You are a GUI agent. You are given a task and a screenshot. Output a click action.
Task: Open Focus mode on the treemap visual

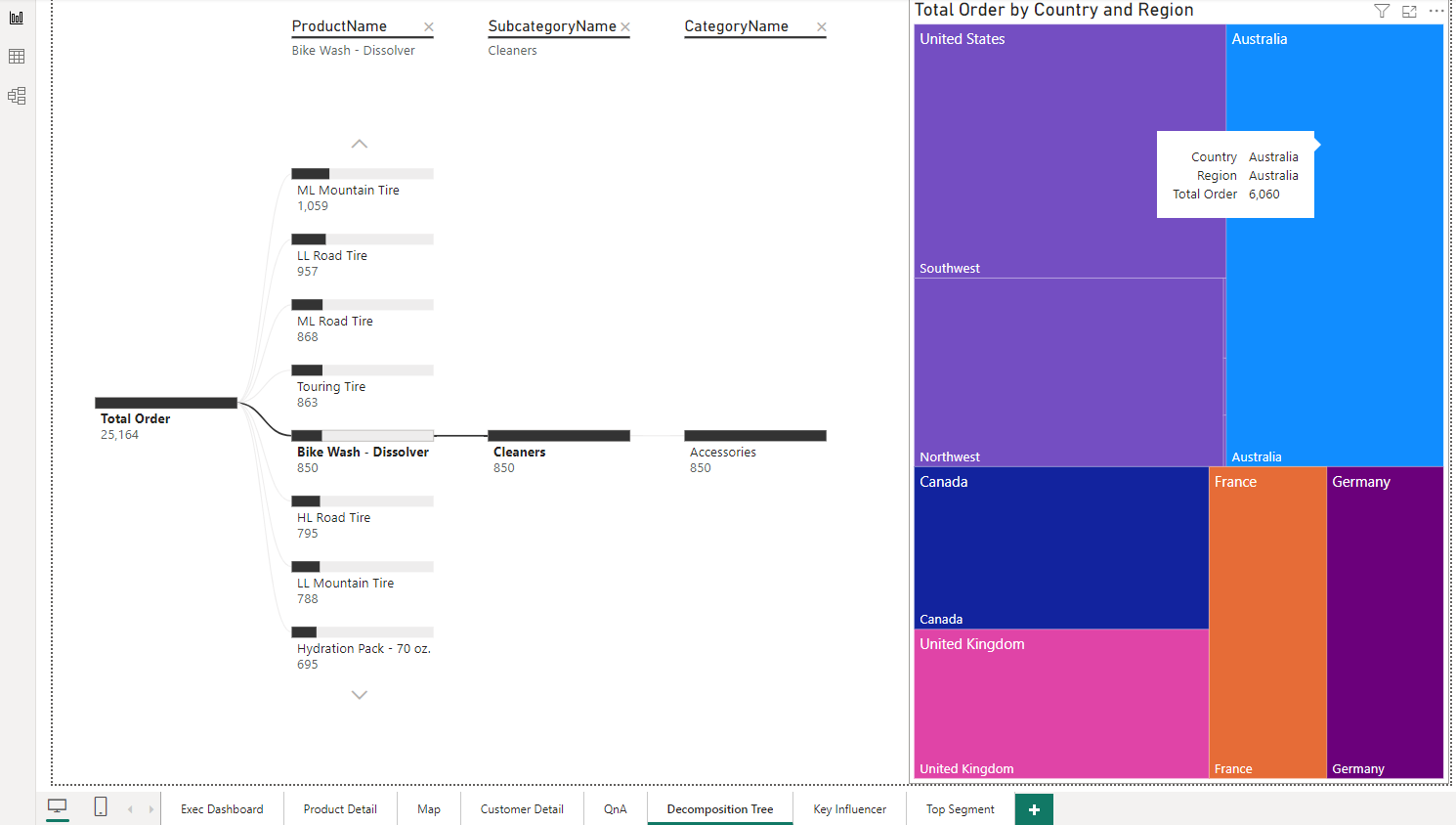coord(1409,11)
